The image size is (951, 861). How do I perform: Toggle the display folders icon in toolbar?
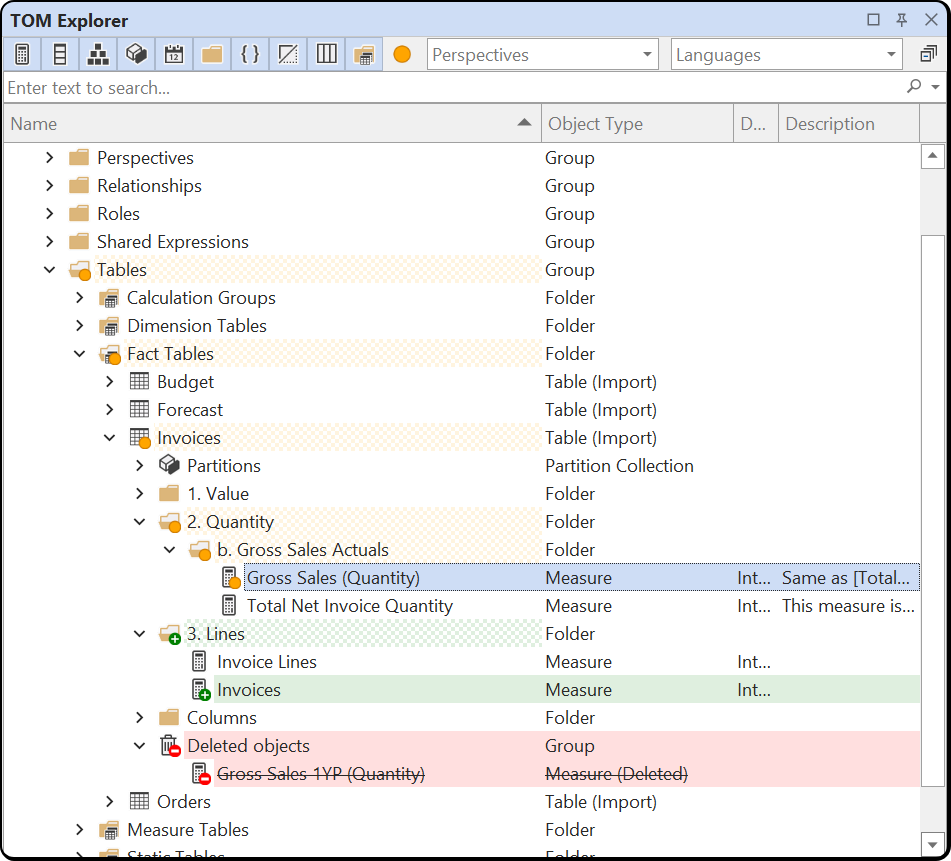pyautogui.click(x=212, y=55)
